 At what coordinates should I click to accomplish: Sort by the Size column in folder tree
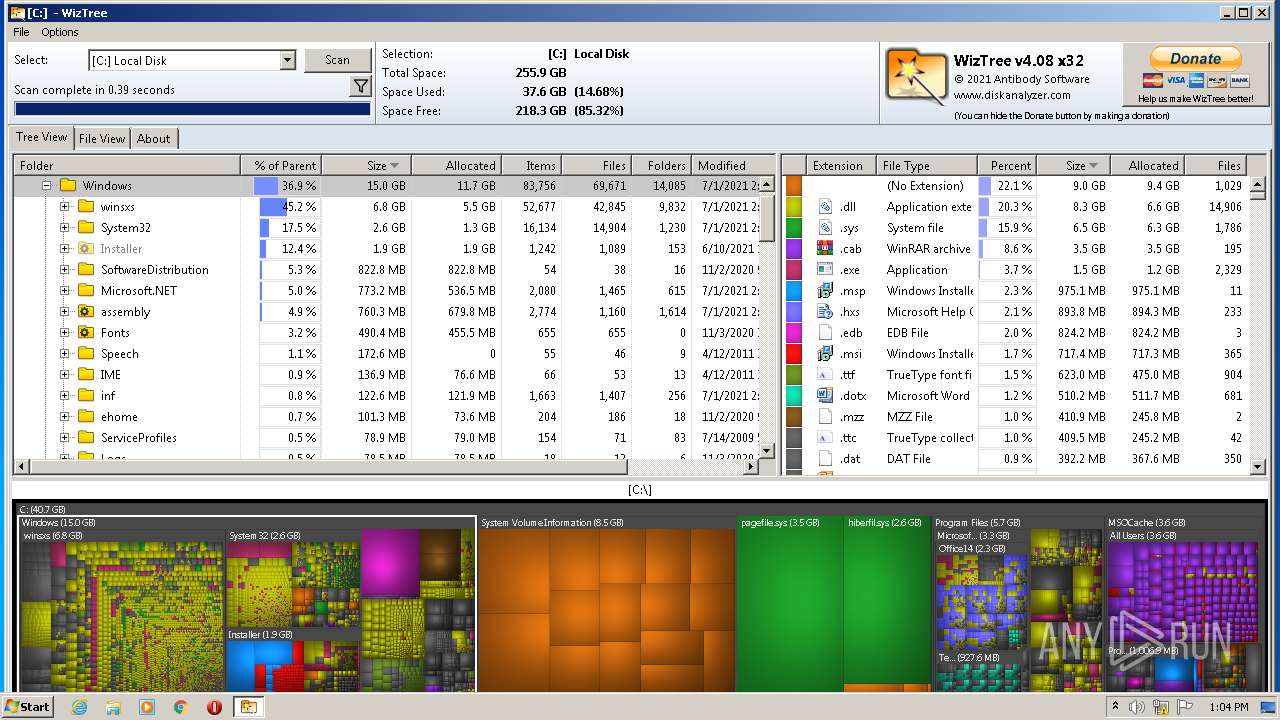pyautogui.click(x=366, y=166)
